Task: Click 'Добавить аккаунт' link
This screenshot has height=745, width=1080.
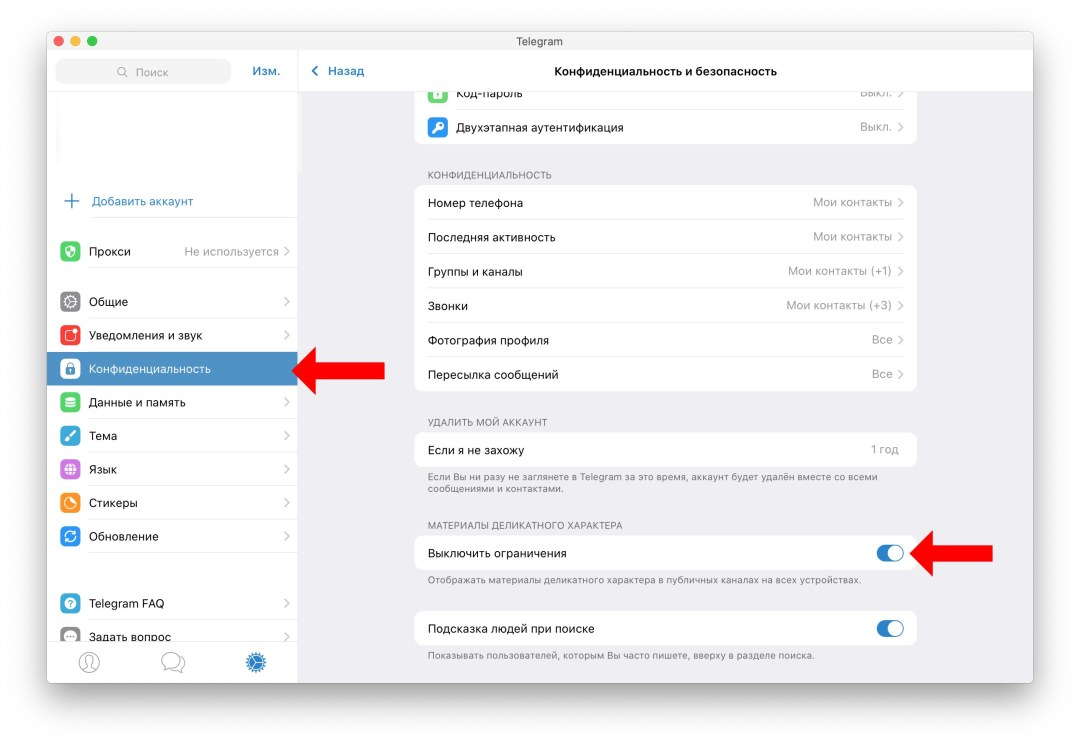Action: point(142,201)
